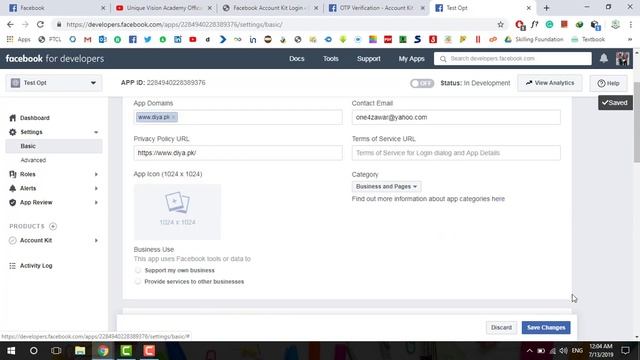This screenshot has width=640, height=360.
Task: Switch to Unique Vision Academy tab
Action: (x=163, y=8)
